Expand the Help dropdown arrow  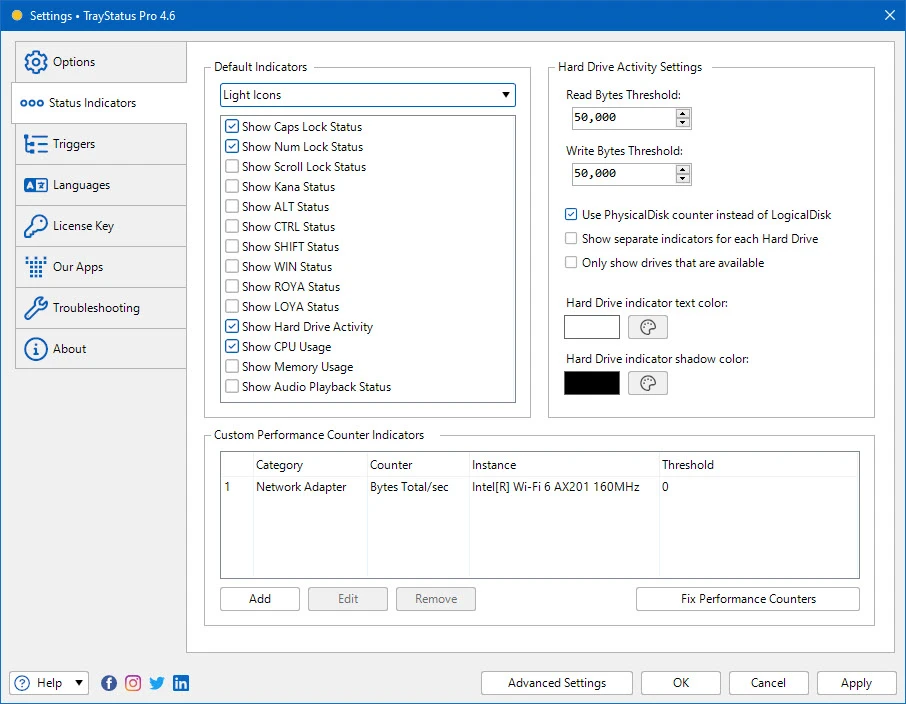(79, 683)
